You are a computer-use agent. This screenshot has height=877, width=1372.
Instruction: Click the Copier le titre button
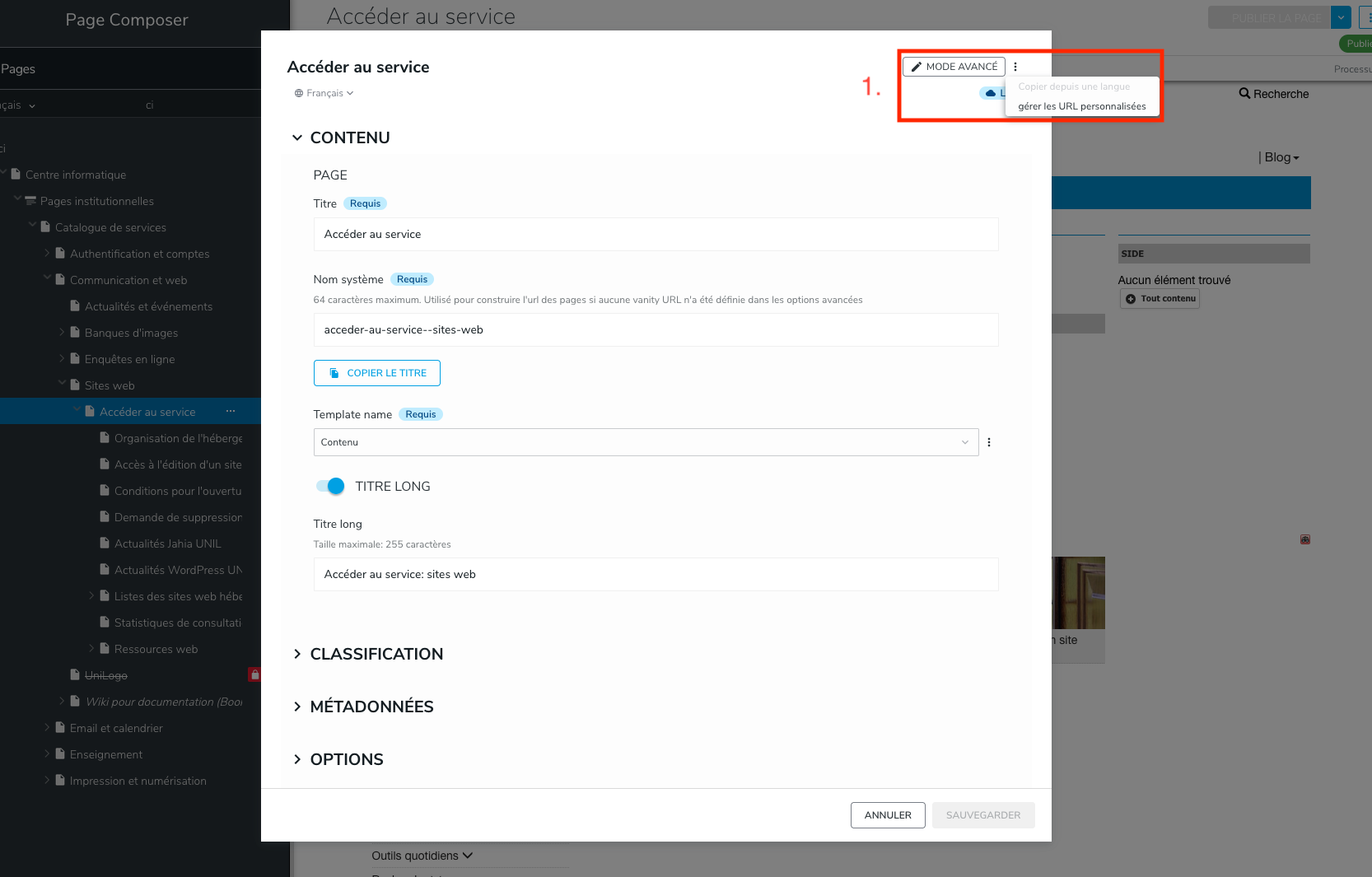click(x=377, y=373)
